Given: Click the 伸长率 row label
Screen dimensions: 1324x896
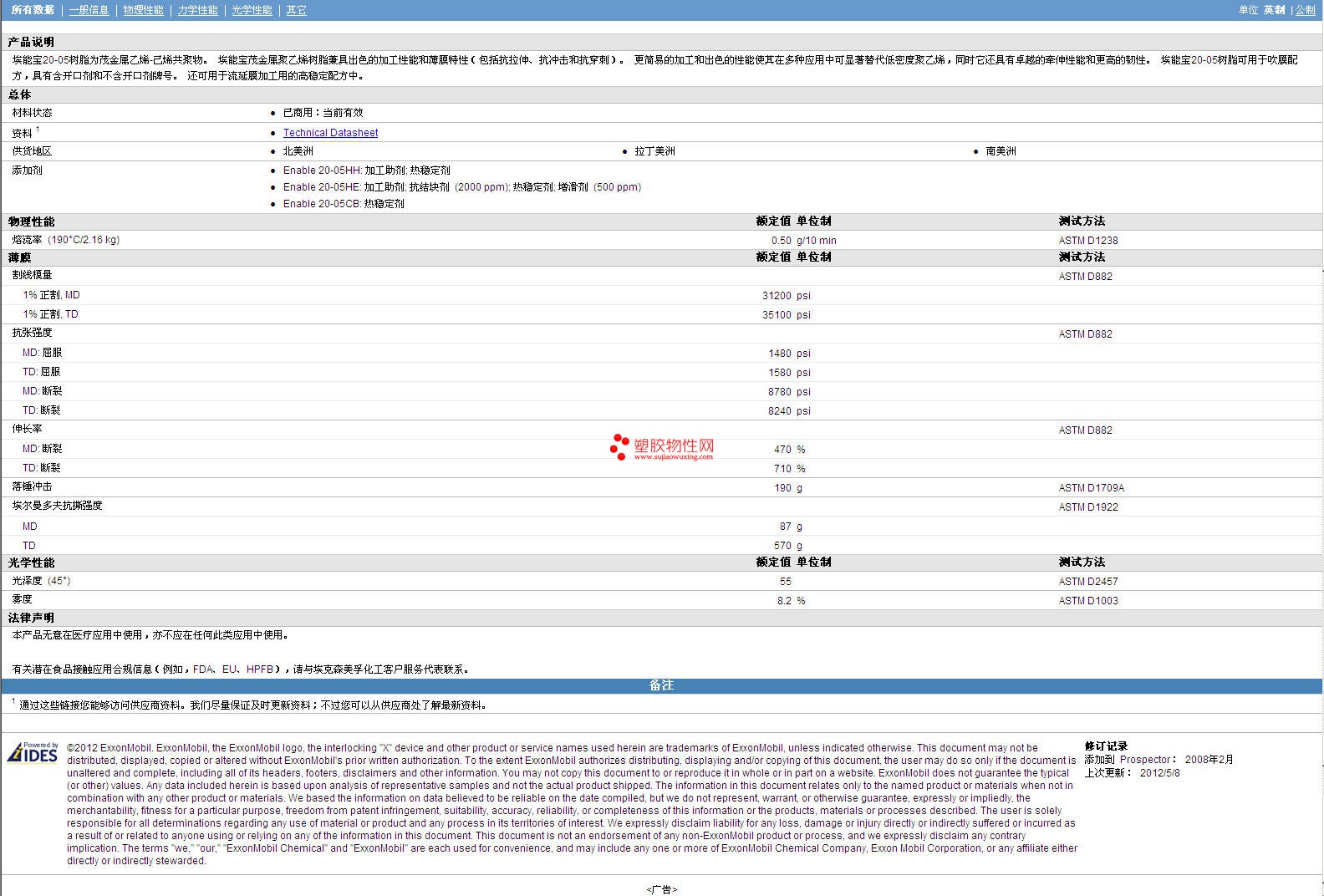Looking at the screenshot, I should (27, 429).
